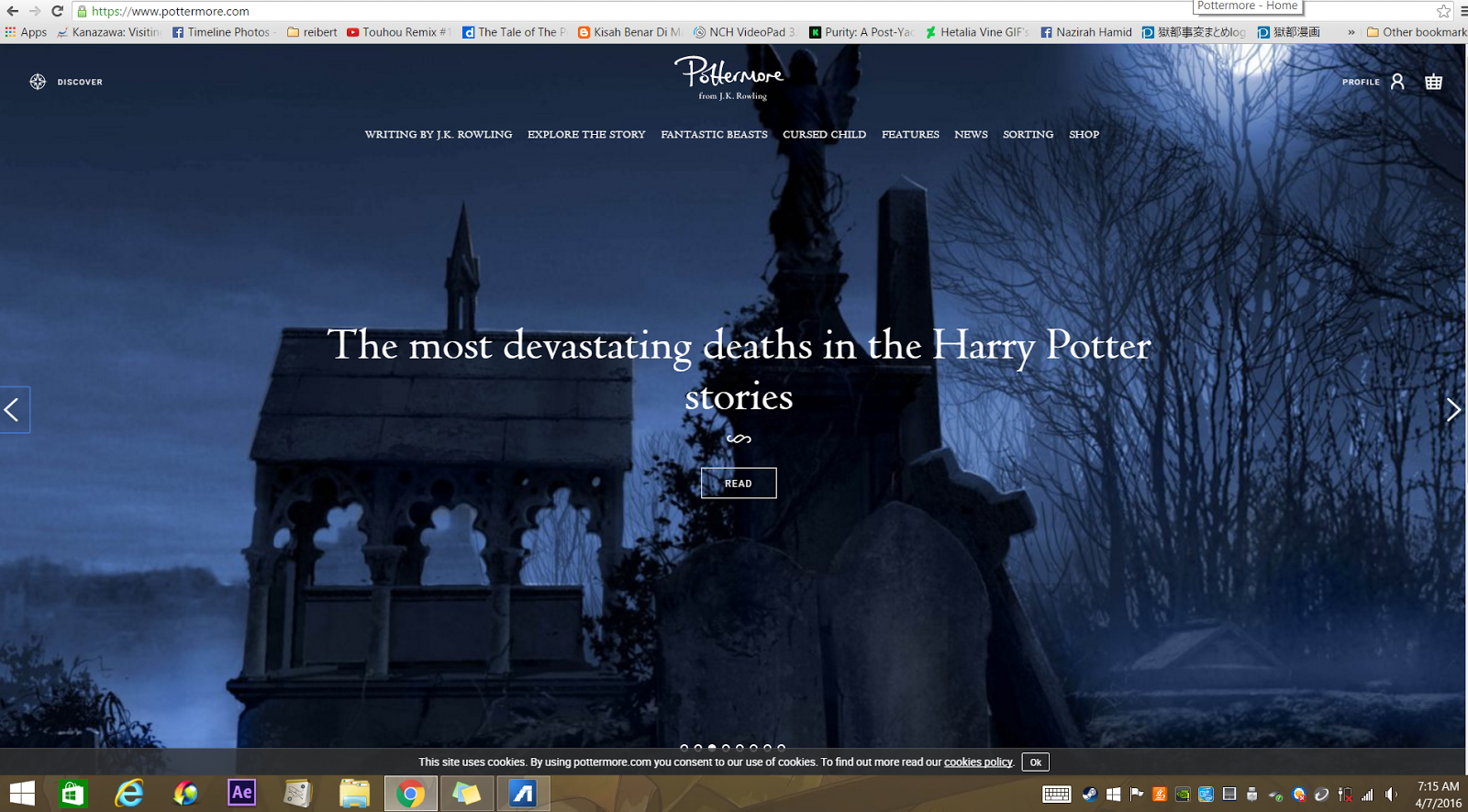The width and height of the screenshot is (1468, 812).
Task: Accept cookies with Ok button
Action: point(1035,762)
